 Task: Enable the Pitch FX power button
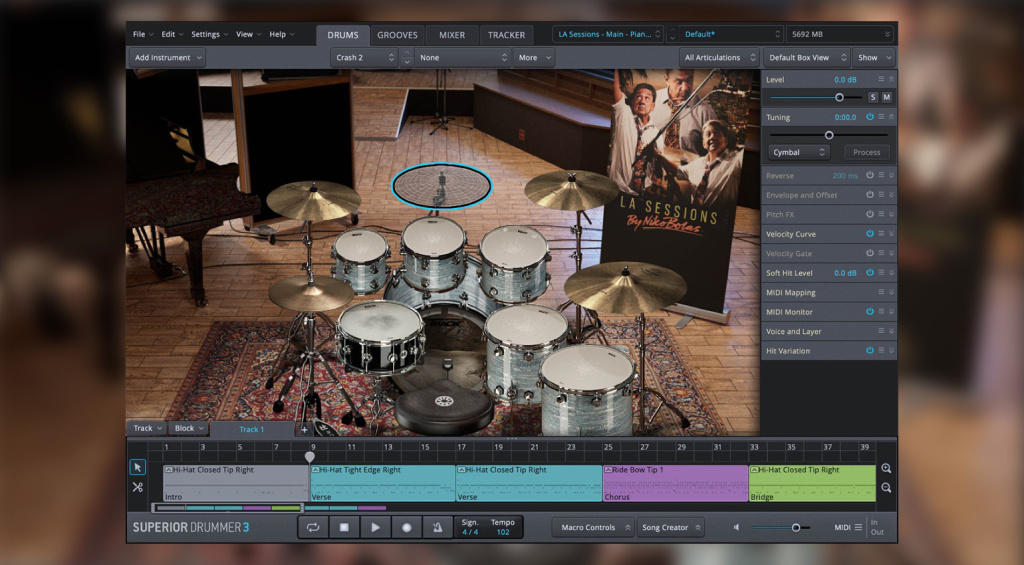click(x=870, y=214)
